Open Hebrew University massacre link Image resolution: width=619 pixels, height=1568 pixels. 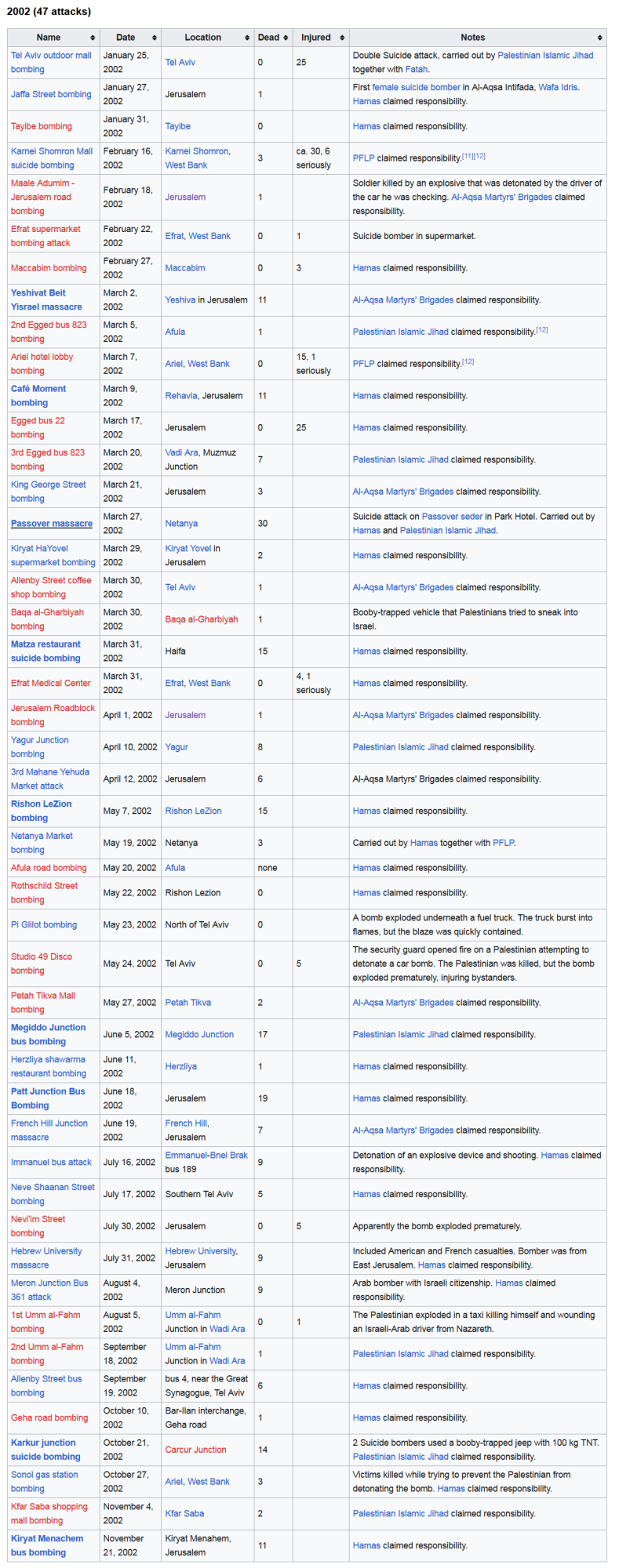pyautogui.click(x=46, y=1258)
